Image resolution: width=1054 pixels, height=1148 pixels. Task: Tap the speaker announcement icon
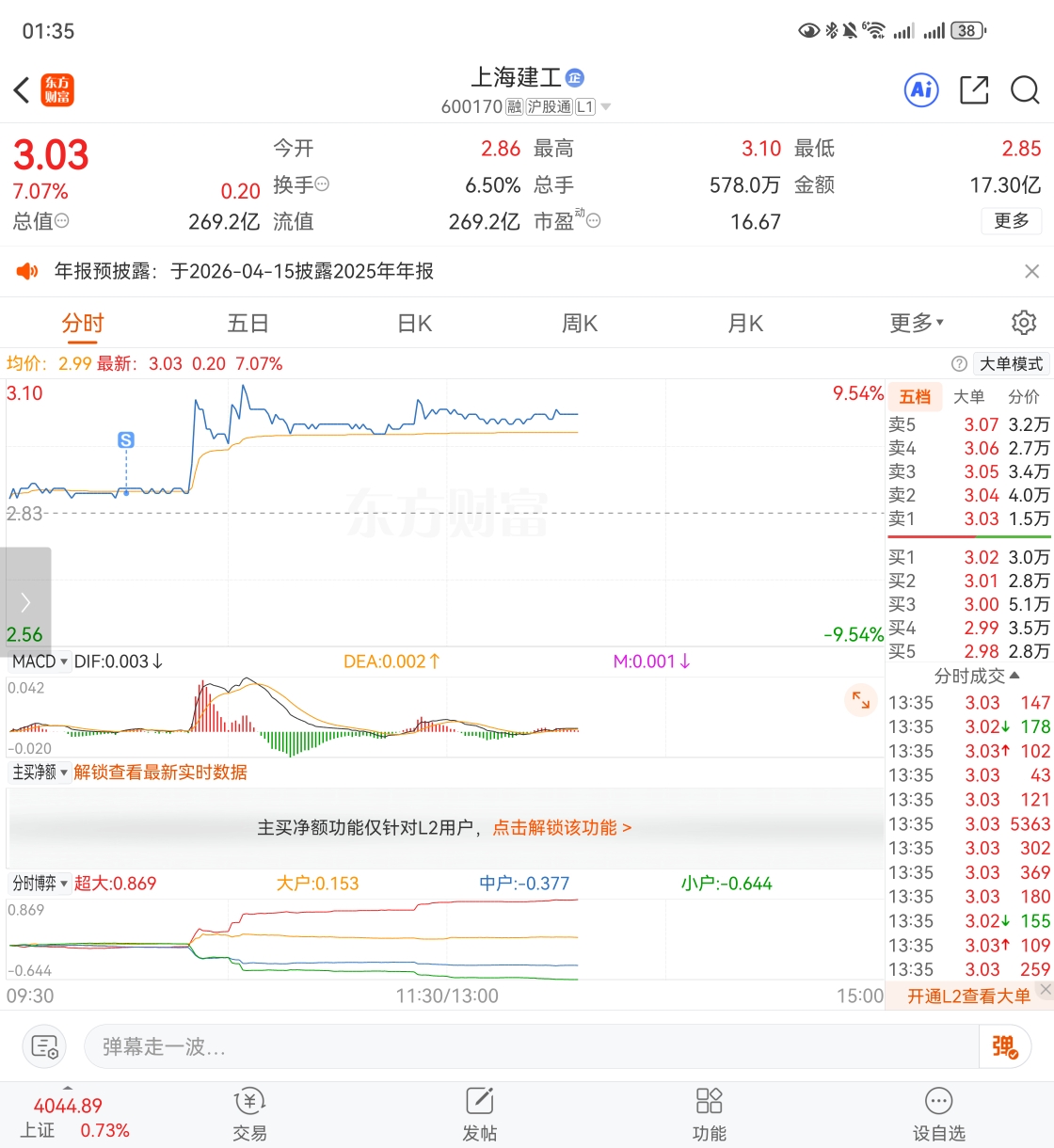coord(27,271)
